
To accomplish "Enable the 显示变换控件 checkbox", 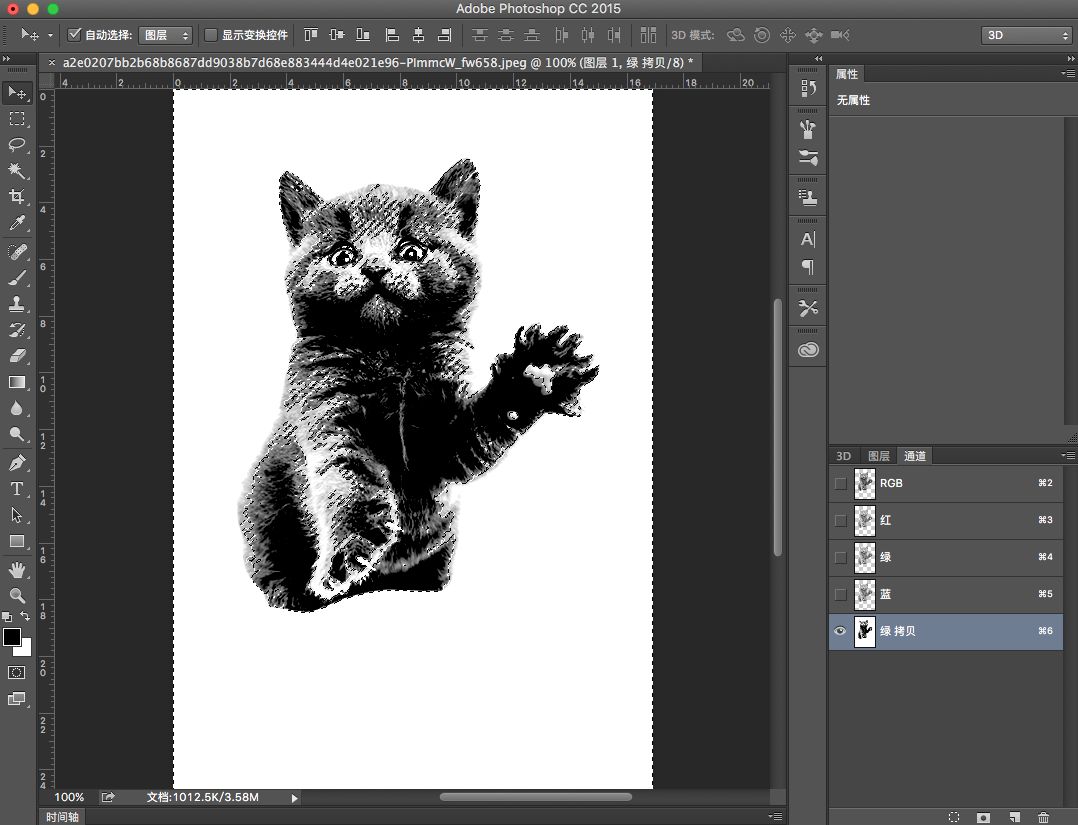I will click(211, 35).
